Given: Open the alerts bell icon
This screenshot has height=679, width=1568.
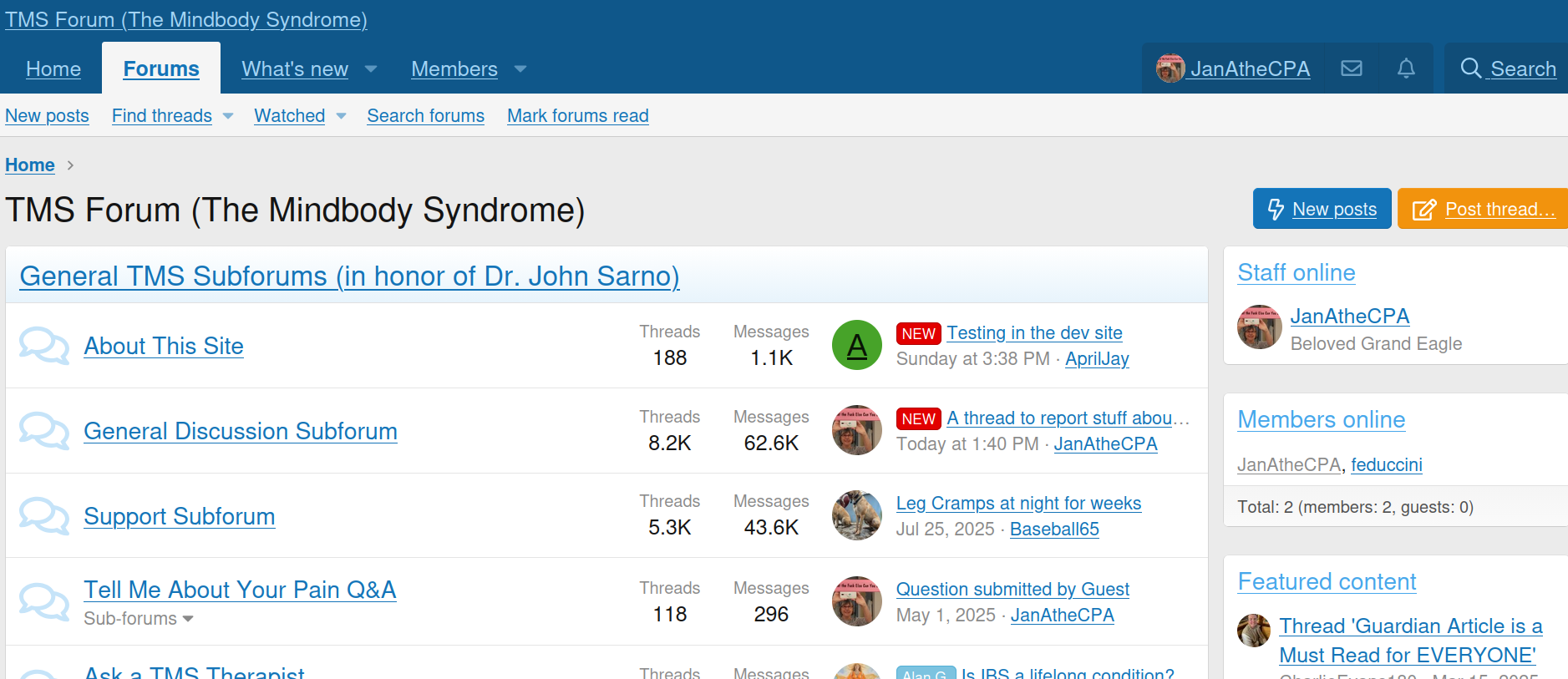Looking at the screenshot, I should click(x=1406, y=68).
